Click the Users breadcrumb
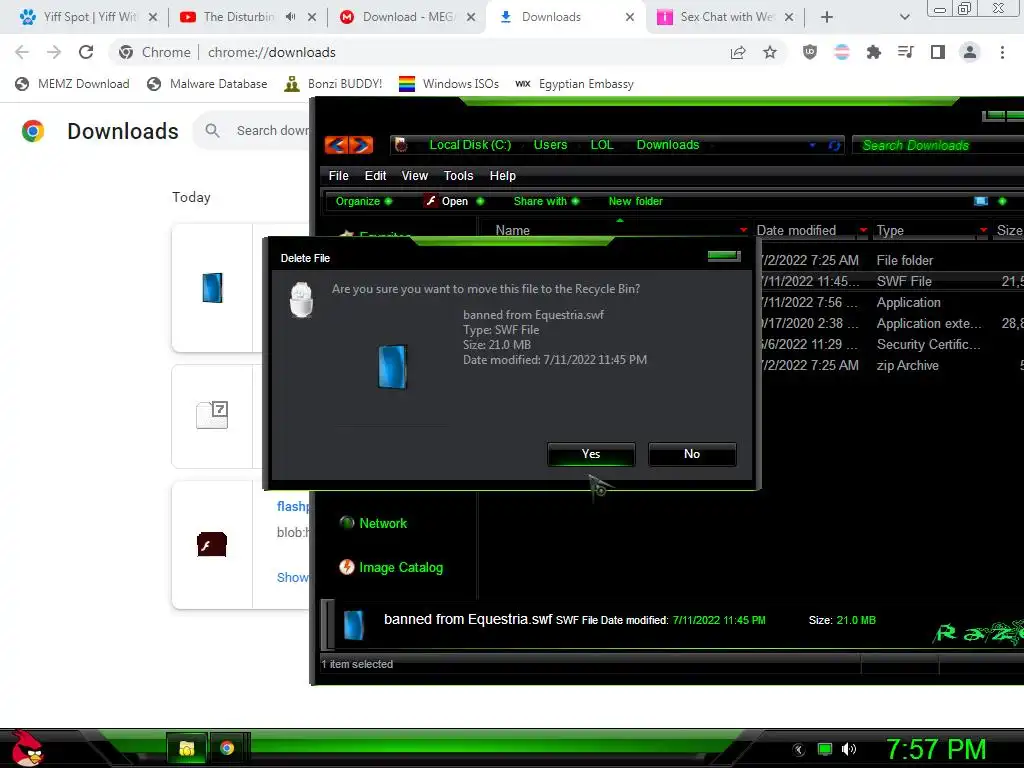This screenshot has width=1024, height=768. (551, 145)
